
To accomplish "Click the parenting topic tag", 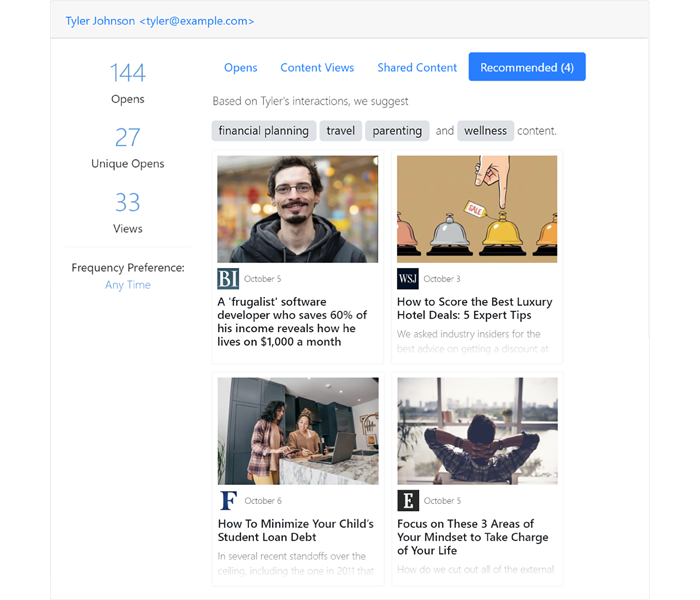I will point(397,131).
